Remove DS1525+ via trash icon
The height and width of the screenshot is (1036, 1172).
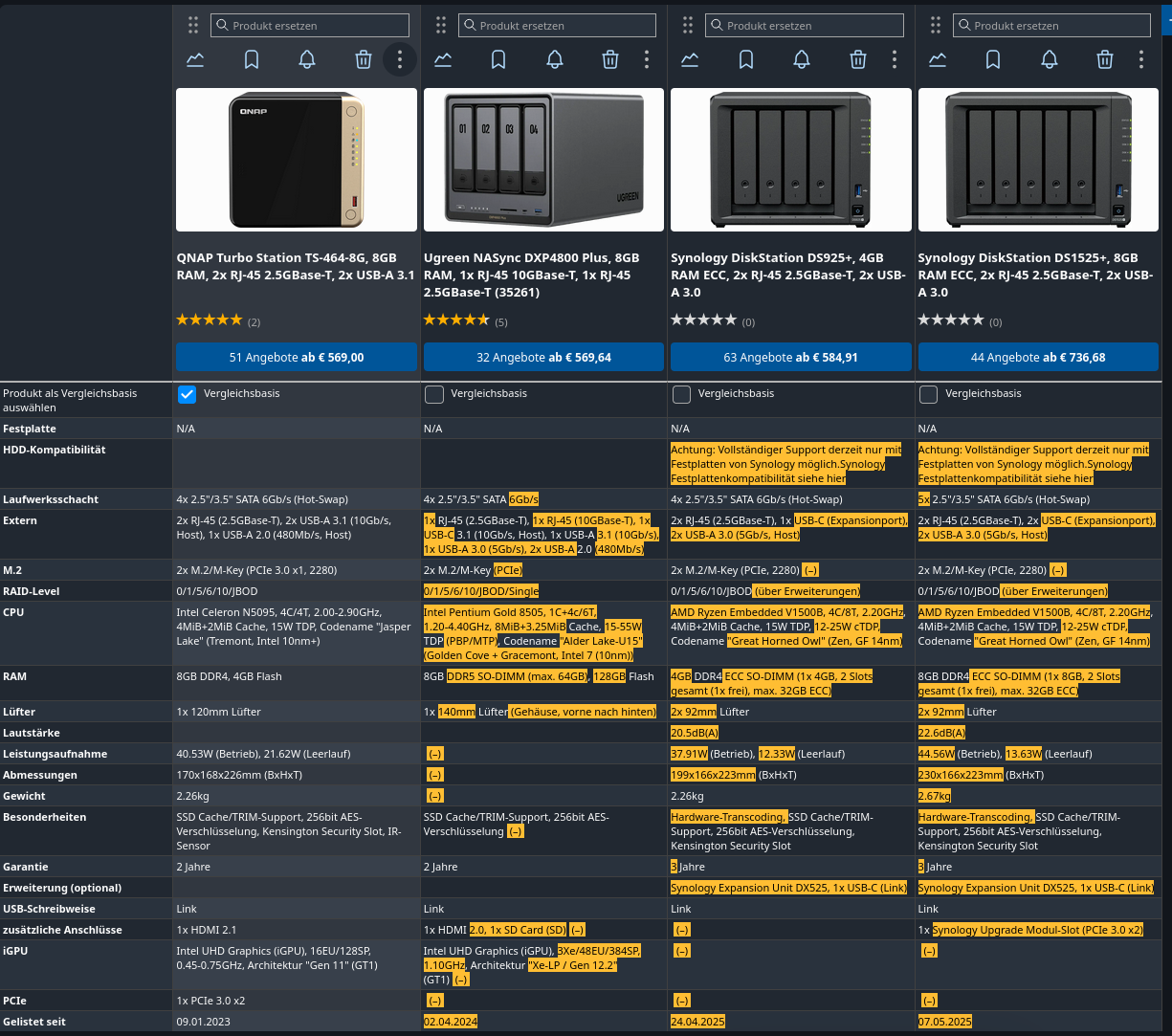coord(1105,59)
